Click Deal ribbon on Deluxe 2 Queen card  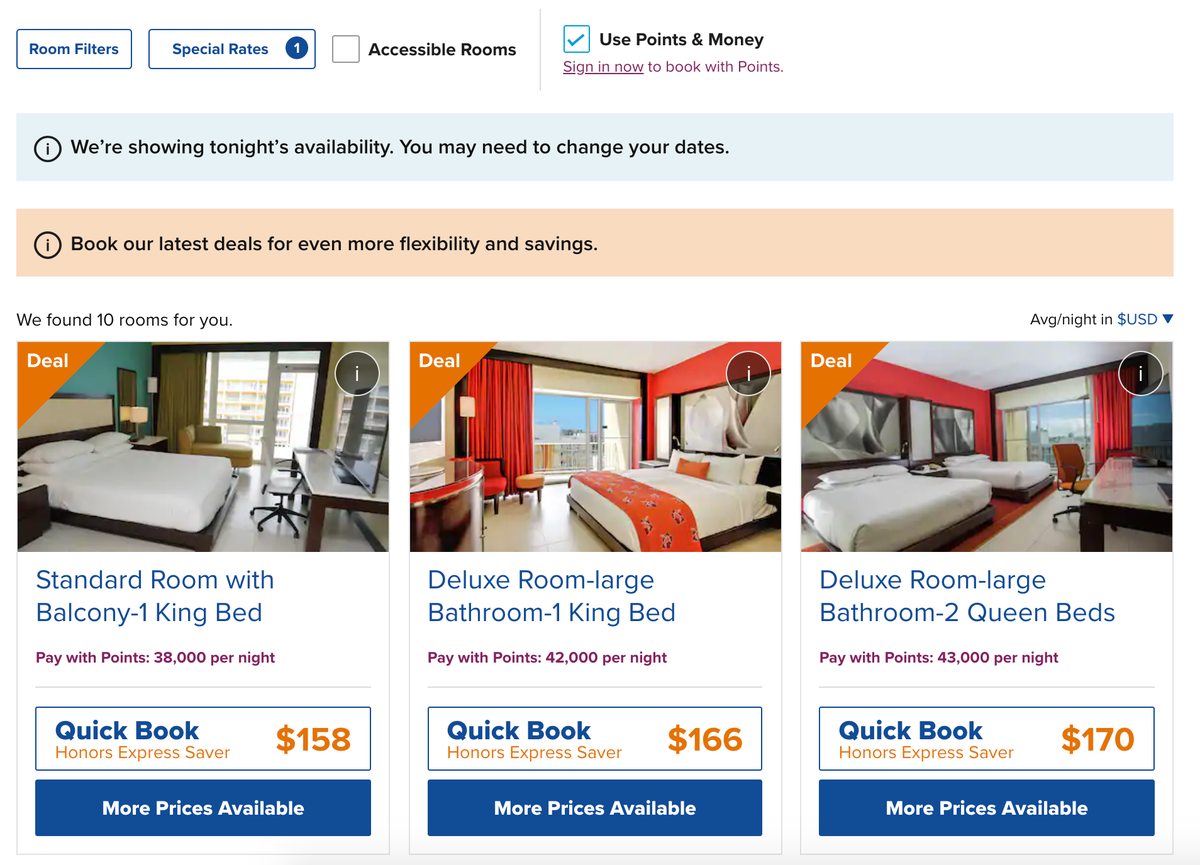831,361
